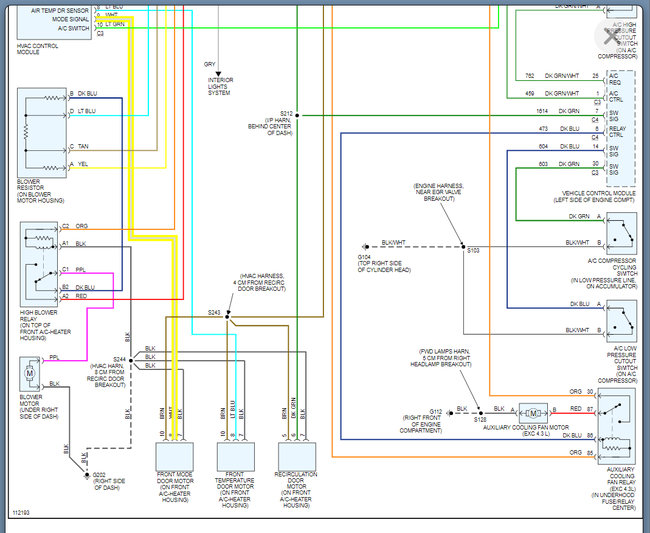
Task: Click circuit number 762
Action: coord(530,76)
